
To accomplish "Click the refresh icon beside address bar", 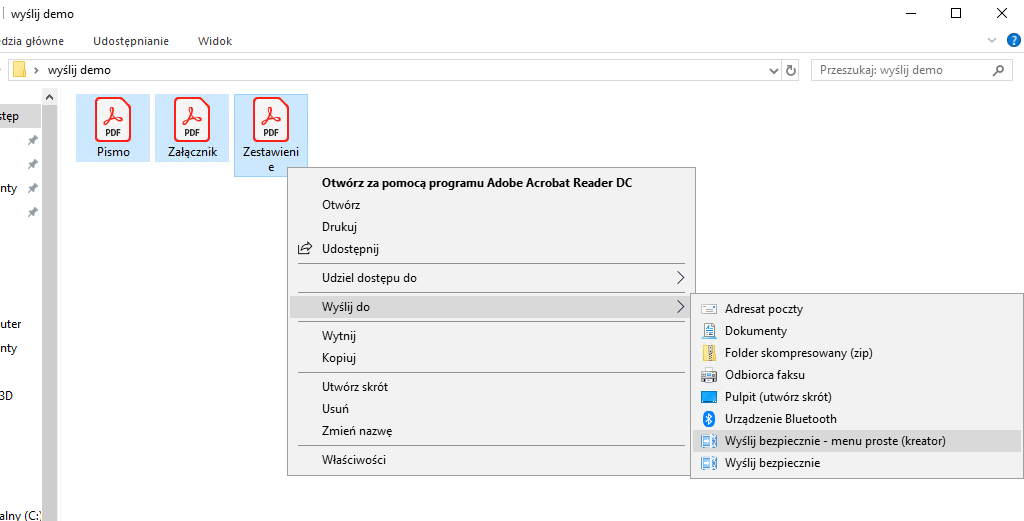I will tap(791, 71).
